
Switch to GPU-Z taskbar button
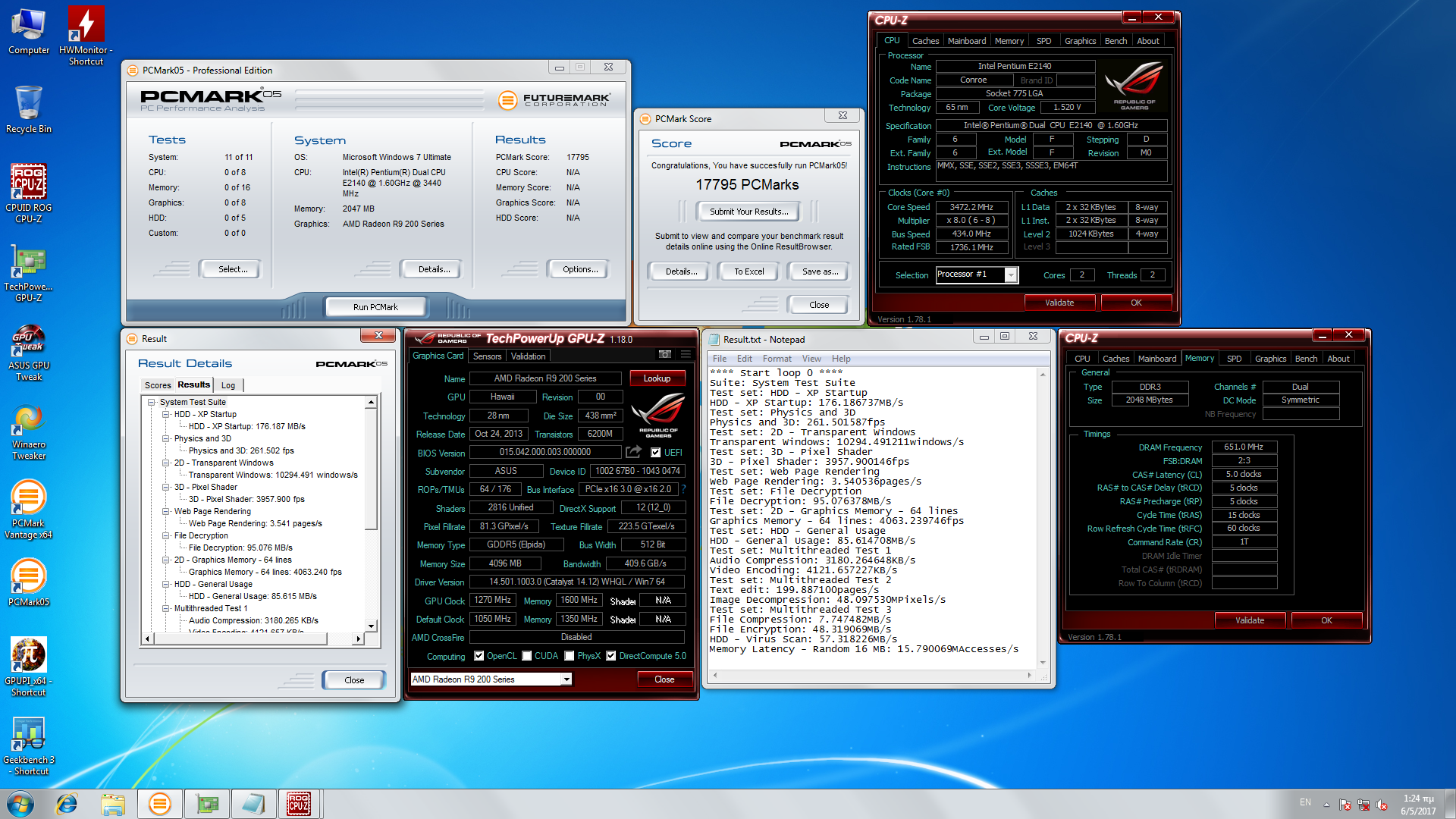coord(206,804)
